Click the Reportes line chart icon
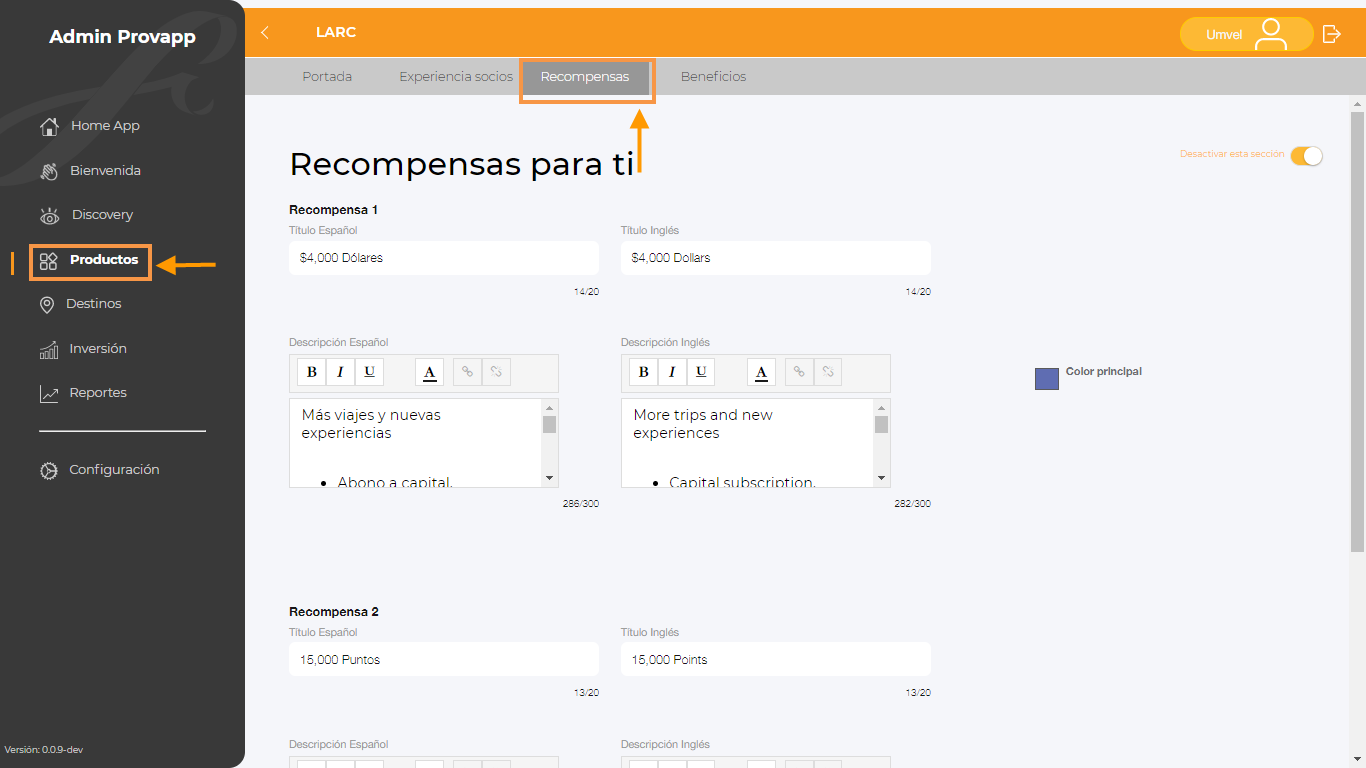The width and height of the screenshot is (1366, 768). (49, 394)
